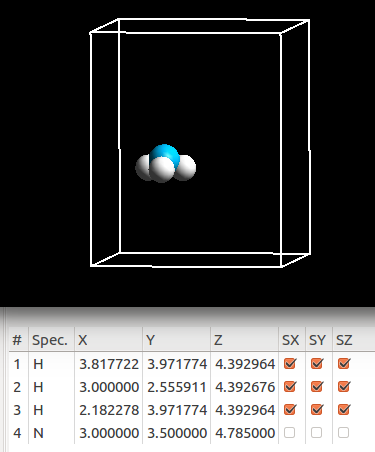Uncheck SY checkbox for atom 1
Viewport: 375px width, 452px height.
pyautogui.click(x=316, y=363)
